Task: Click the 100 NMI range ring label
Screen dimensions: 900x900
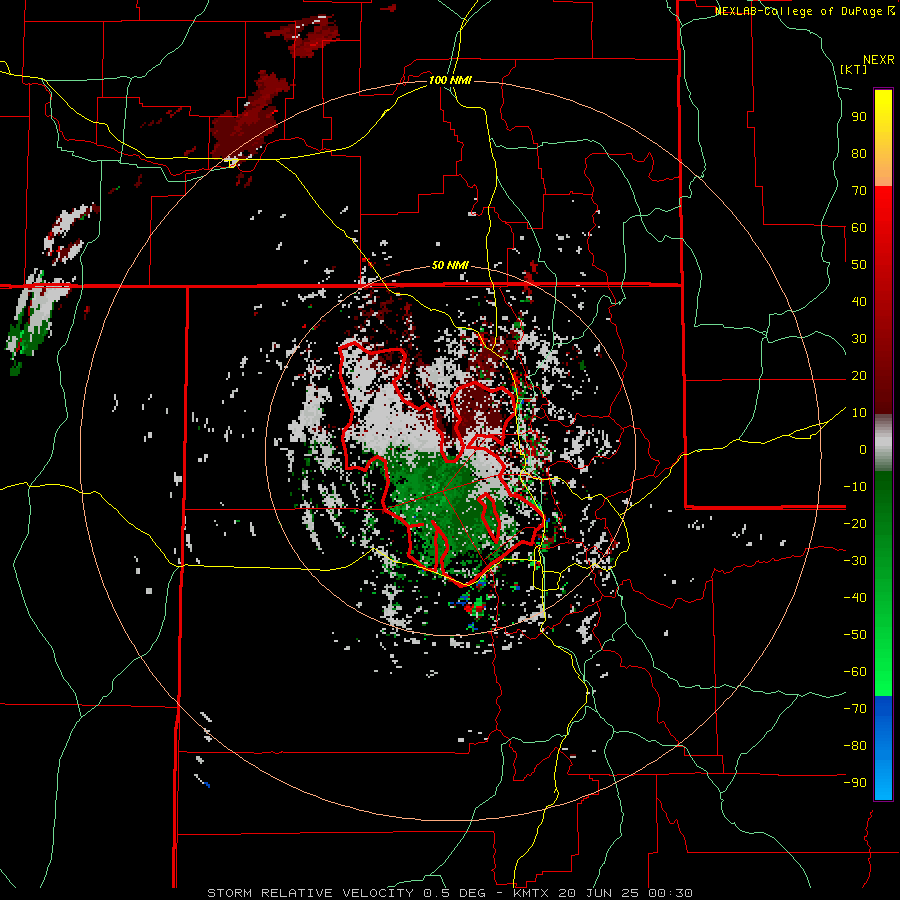Action: click(x=450, y=80)
